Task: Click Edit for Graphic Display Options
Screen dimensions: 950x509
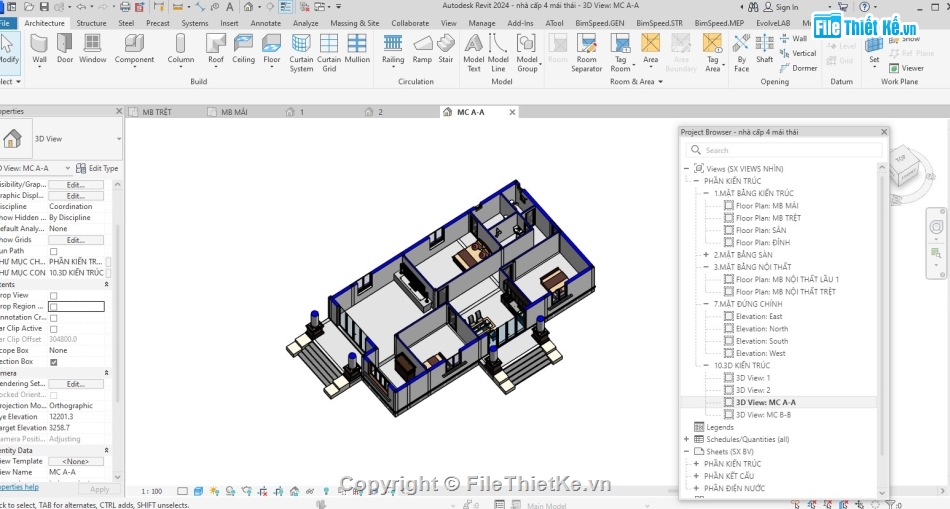Action: tap(76, 196)
